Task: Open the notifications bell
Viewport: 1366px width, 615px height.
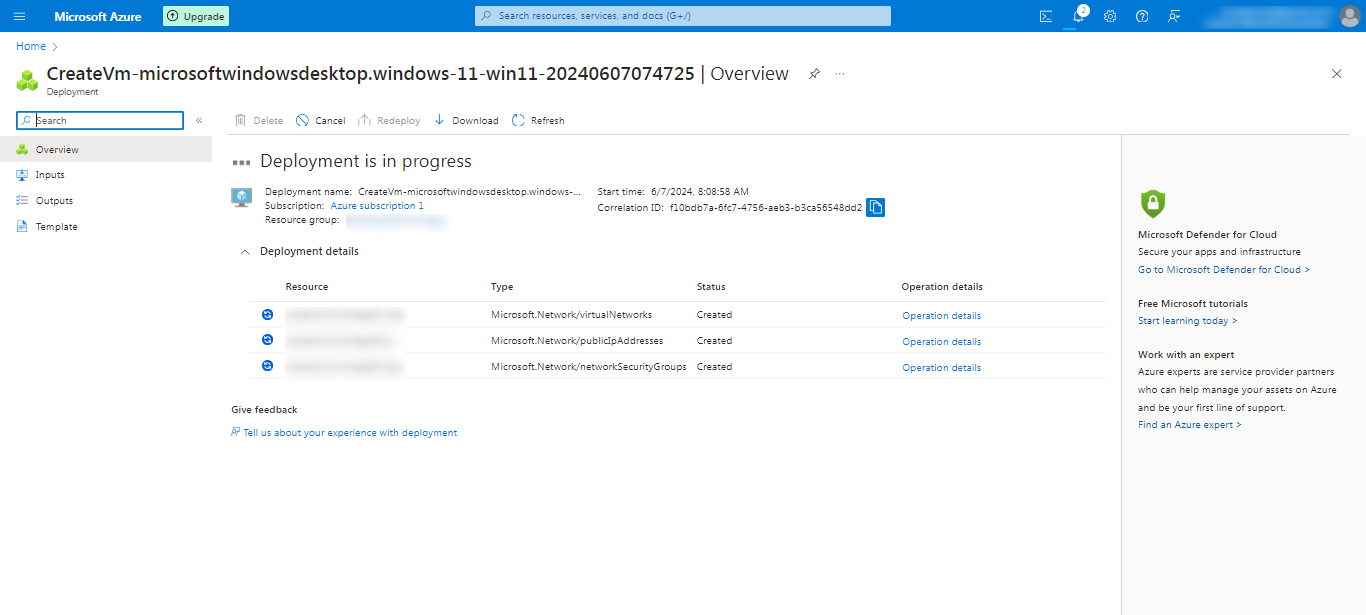Action: pos(1078,16)
